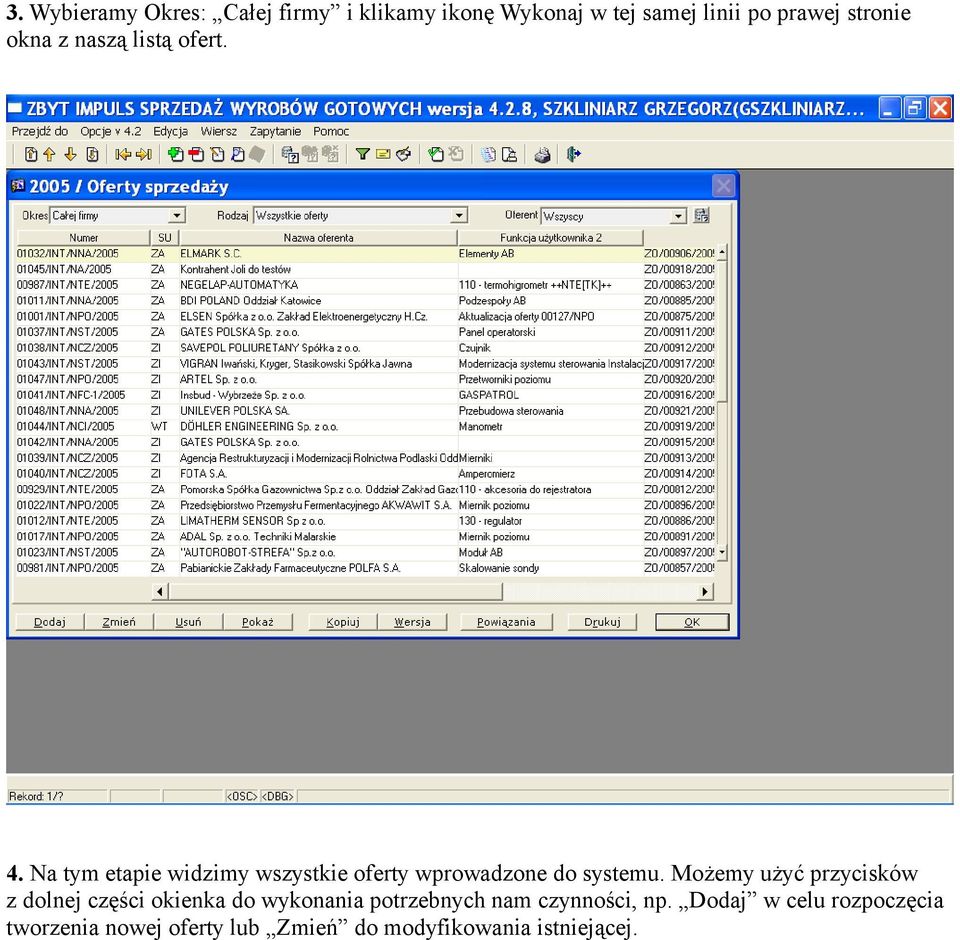
Task: Click the Numer column header
Action: (83, 238)
